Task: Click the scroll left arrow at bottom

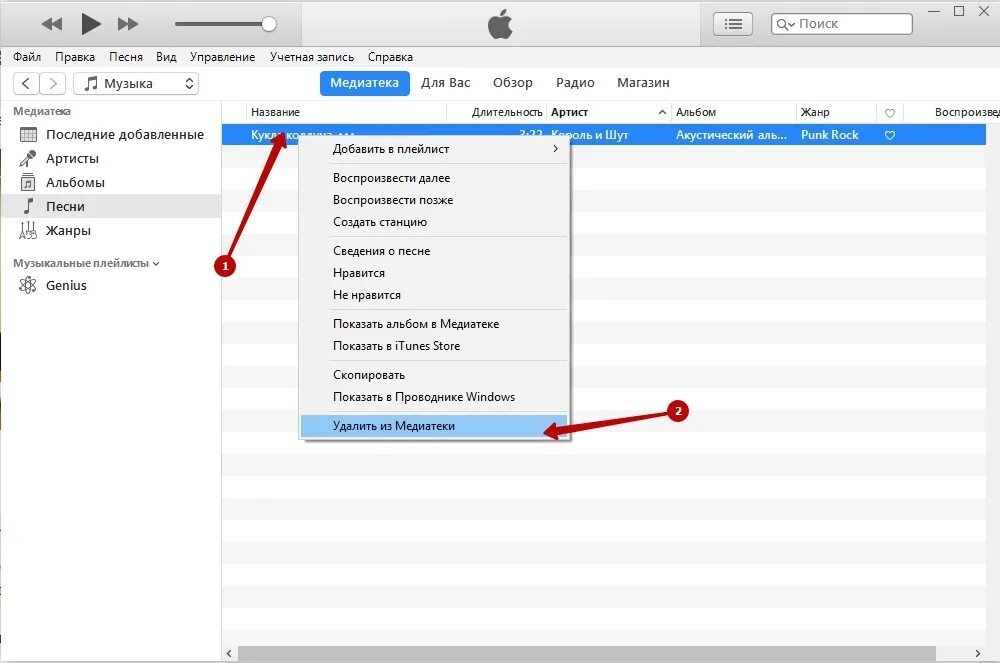Action: [x=230, y=653]
